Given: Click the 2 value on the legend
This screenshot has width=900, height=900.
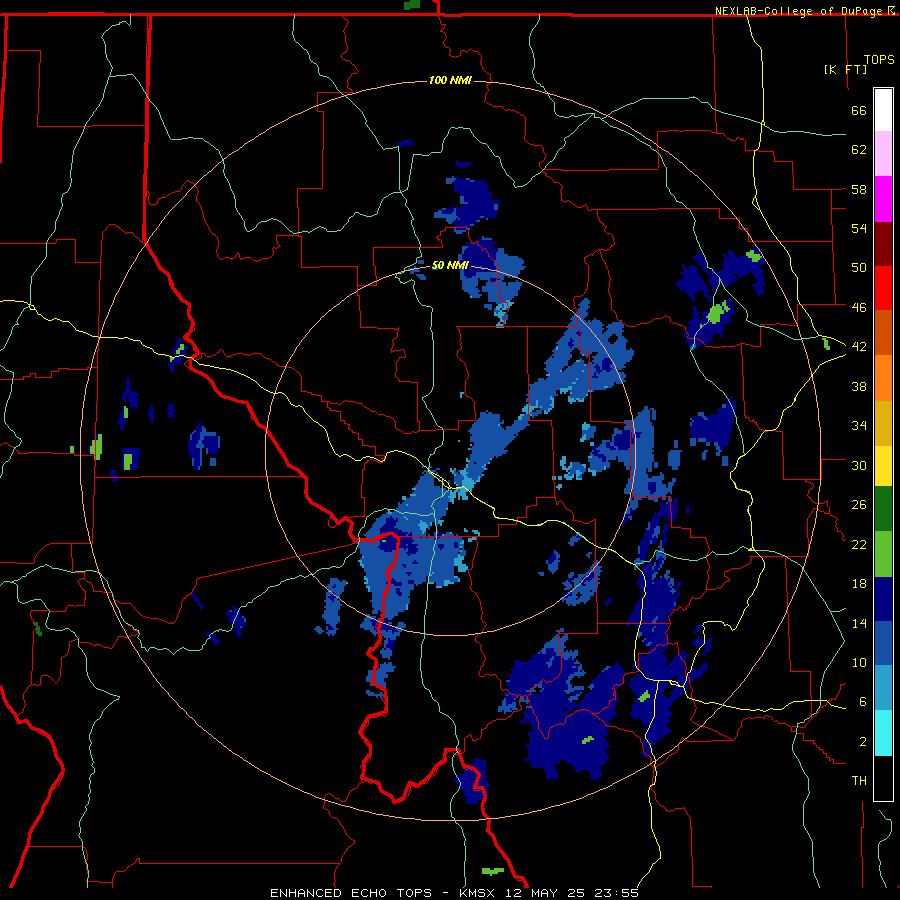Looking at the screenshot, I should pos(863,741).
